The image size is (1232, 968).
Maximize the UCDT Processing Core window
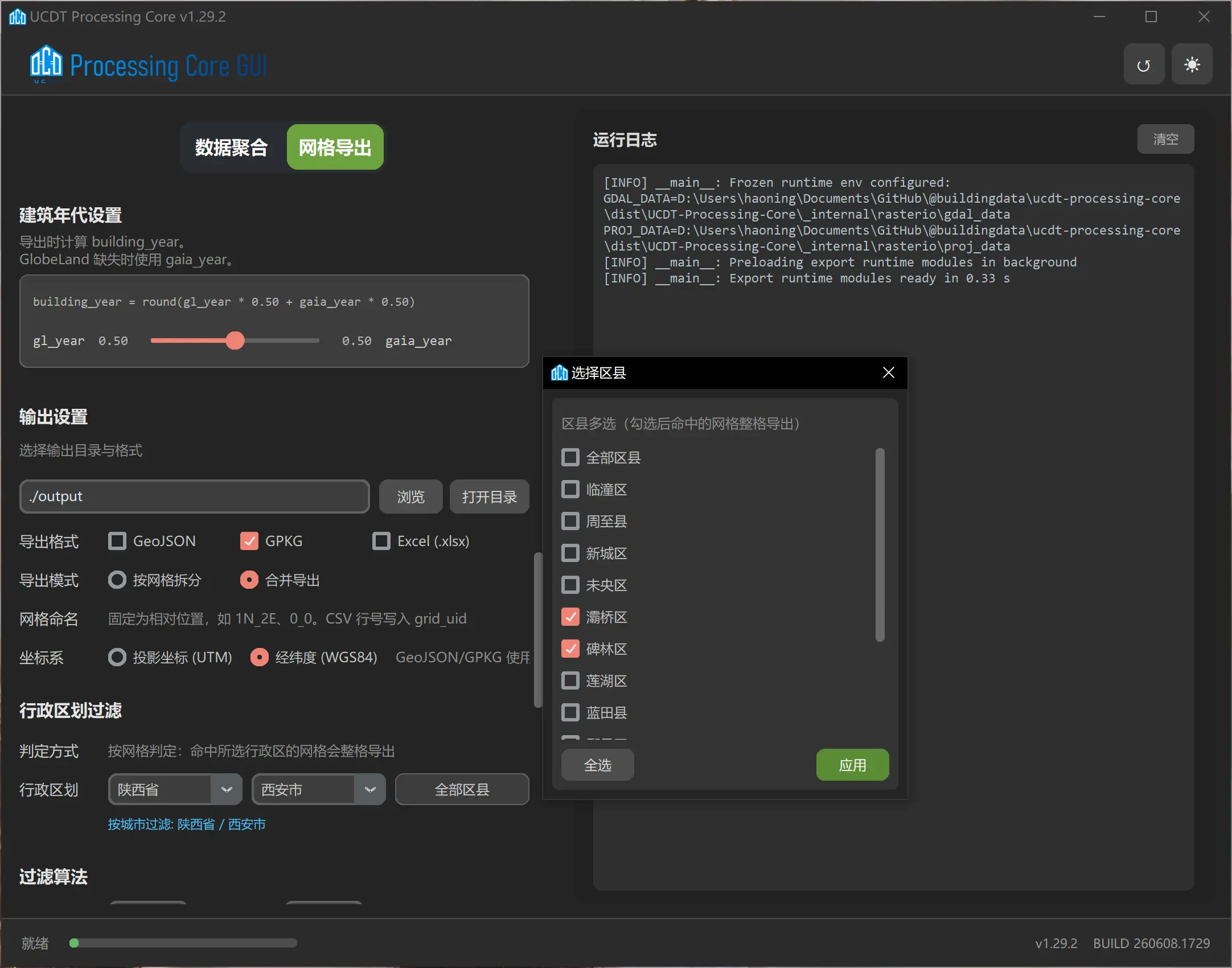tap(1151, 17)
